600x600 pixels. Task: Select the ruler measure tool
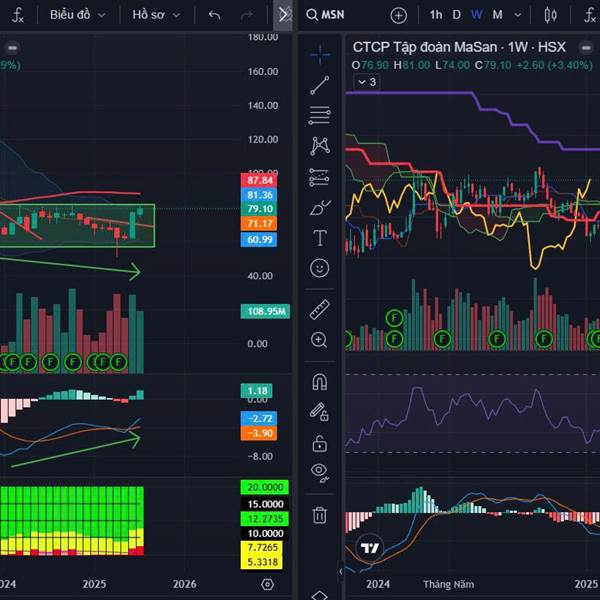320,310
